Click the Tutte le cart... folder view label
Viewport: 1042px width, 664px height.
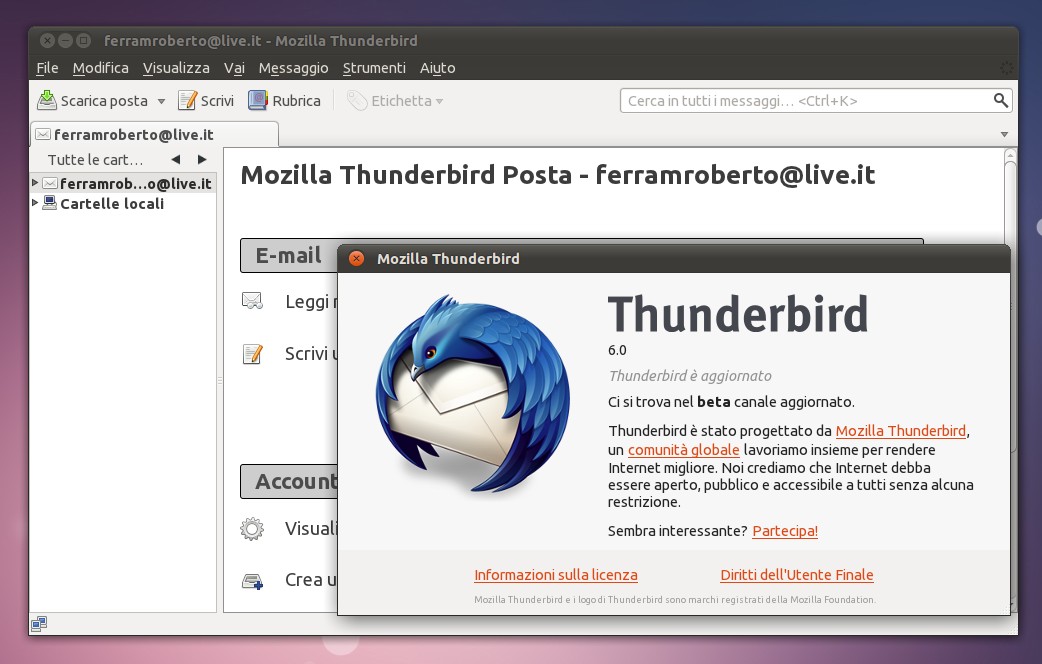point(95,160)
